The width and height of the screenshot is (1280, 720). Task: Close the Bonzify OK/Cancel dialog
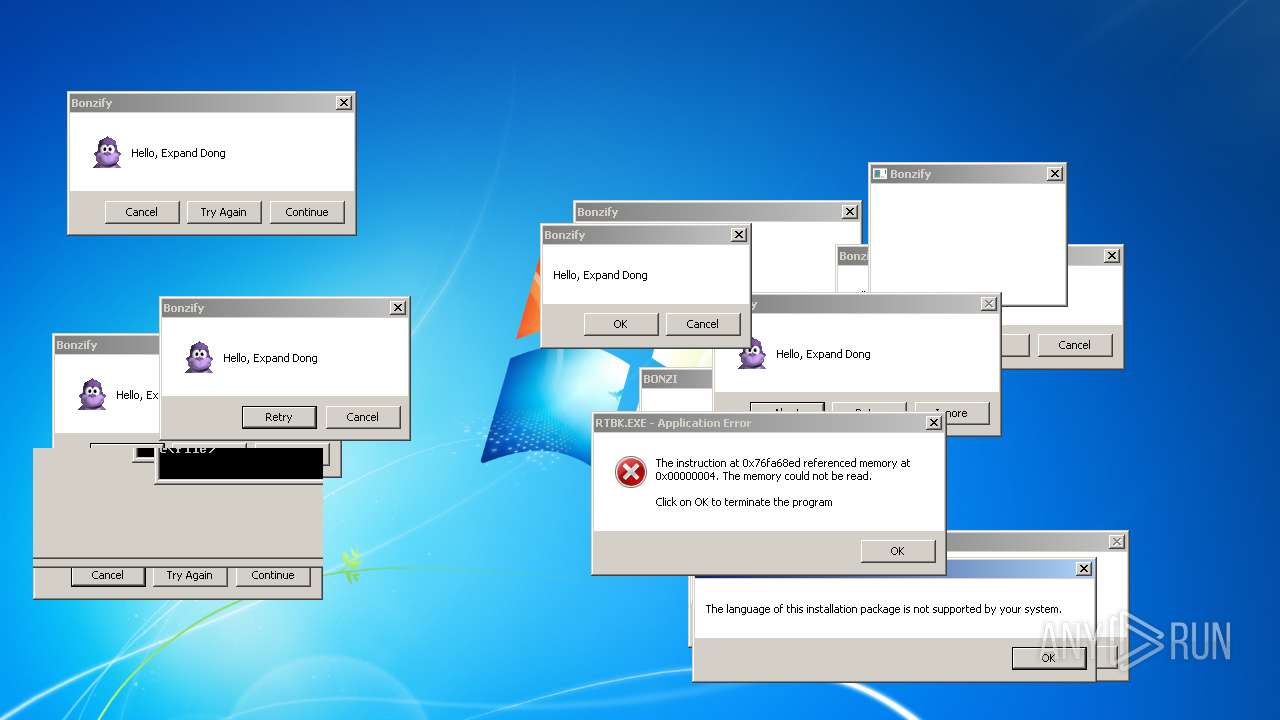(x=738, y=235)
